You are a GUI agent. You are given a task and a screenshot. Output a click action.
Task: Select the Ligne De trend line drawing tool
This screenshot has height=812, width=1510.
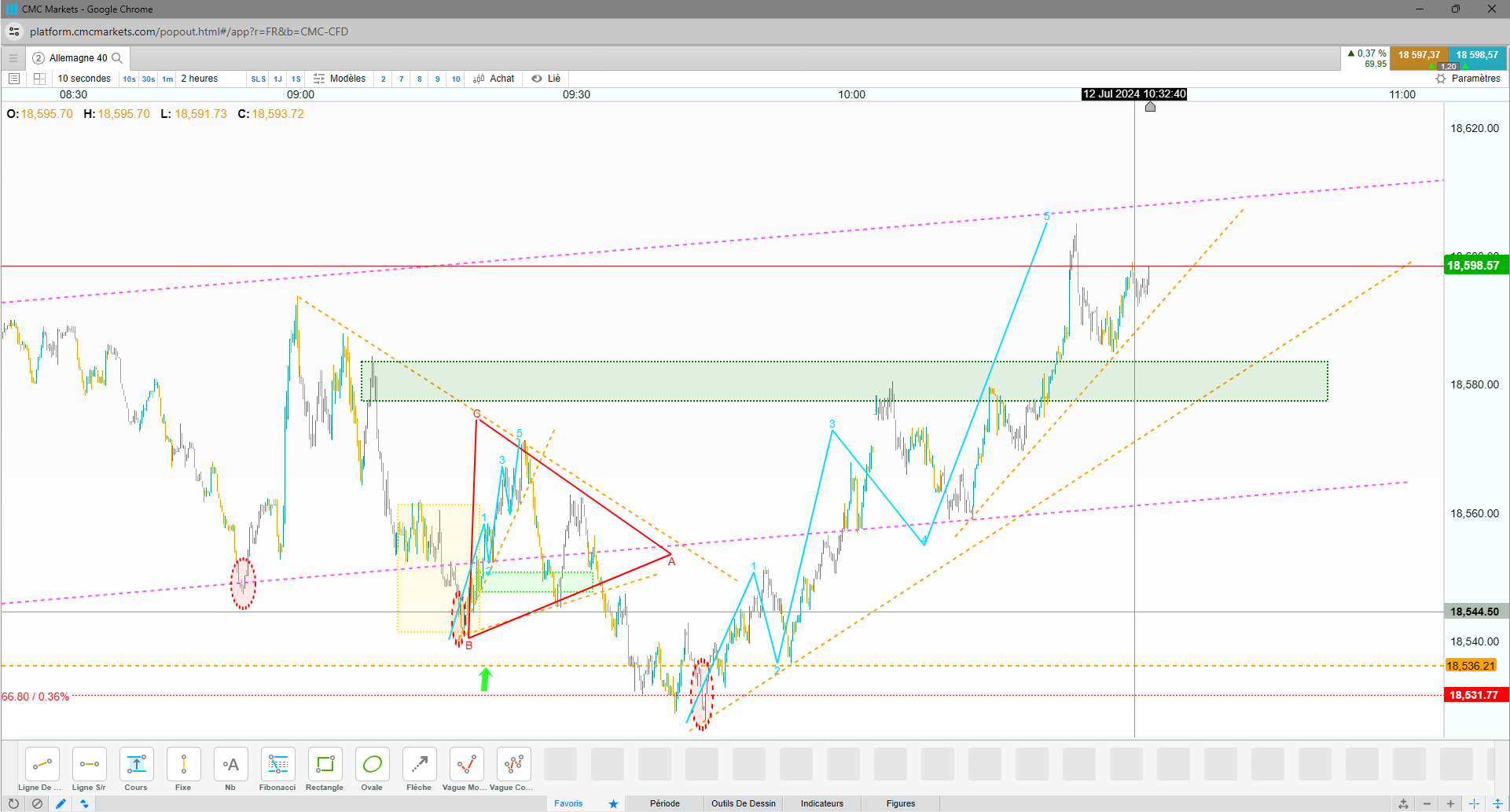click(42, 764)
